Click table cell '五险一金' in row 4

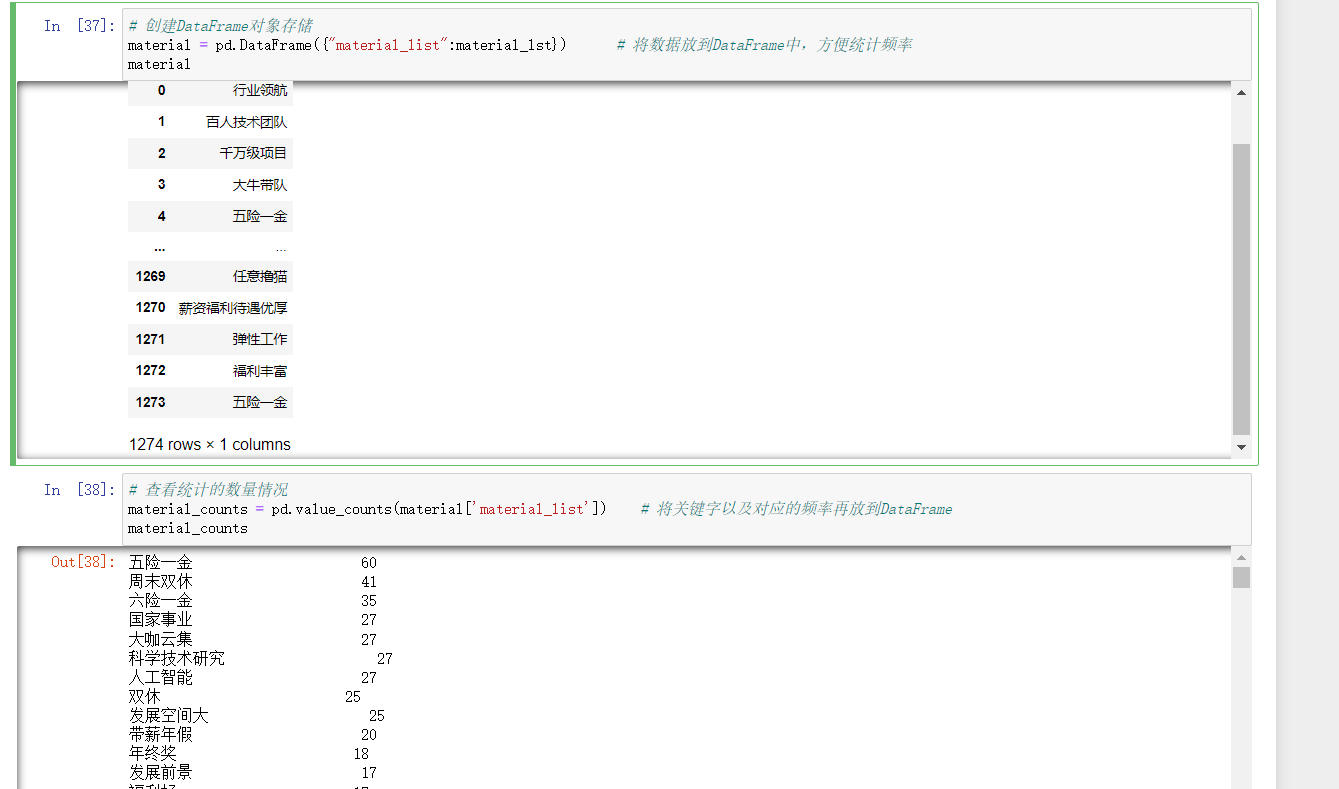[260, 216]
